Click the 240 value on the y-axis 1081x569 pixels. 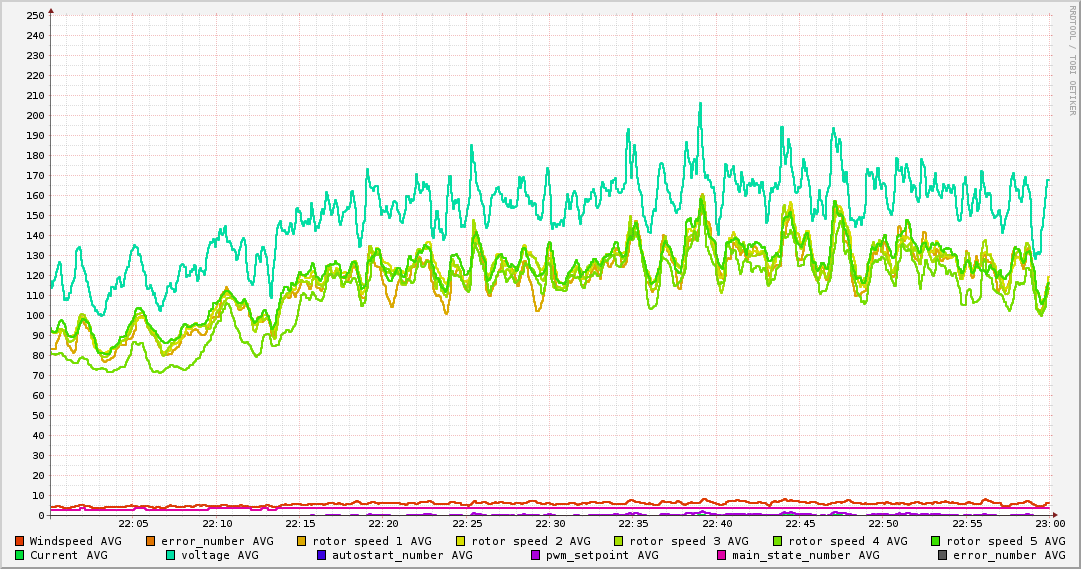[x=34, y=35]
